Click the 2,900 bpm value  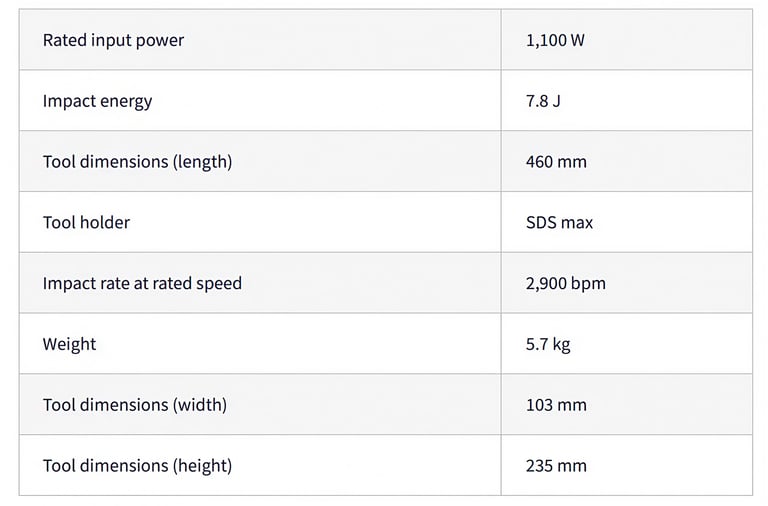[566, 284]
